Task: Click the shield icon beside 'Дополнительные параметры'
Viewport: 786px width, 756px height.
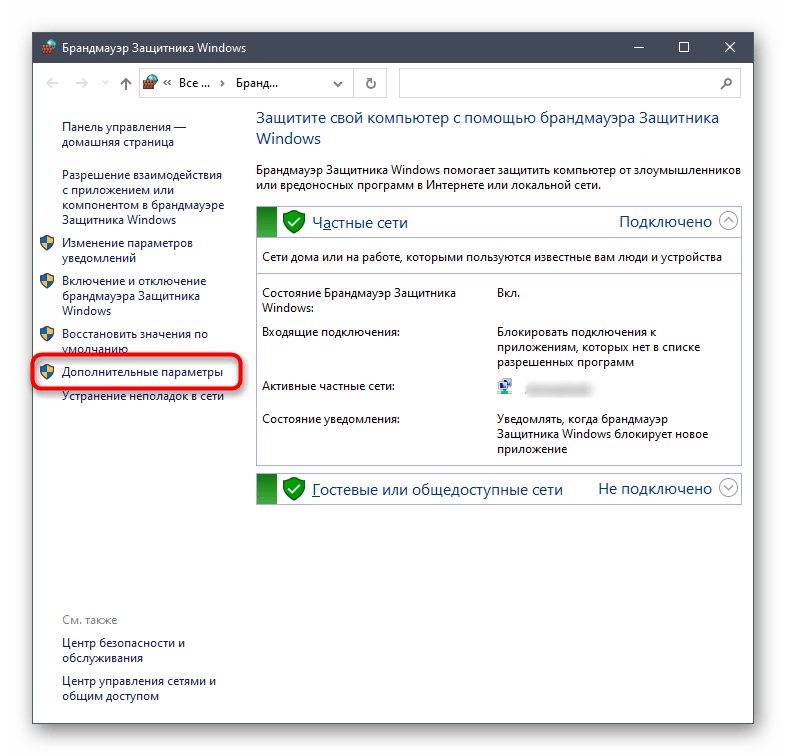Action: (47, 372)
